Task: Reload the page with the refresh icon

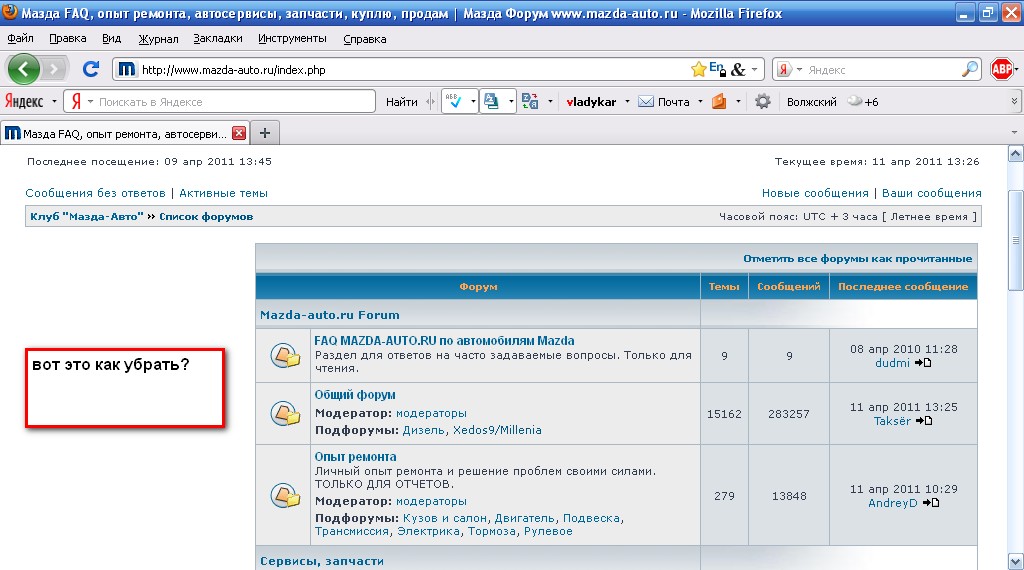Action: (90, 69)
